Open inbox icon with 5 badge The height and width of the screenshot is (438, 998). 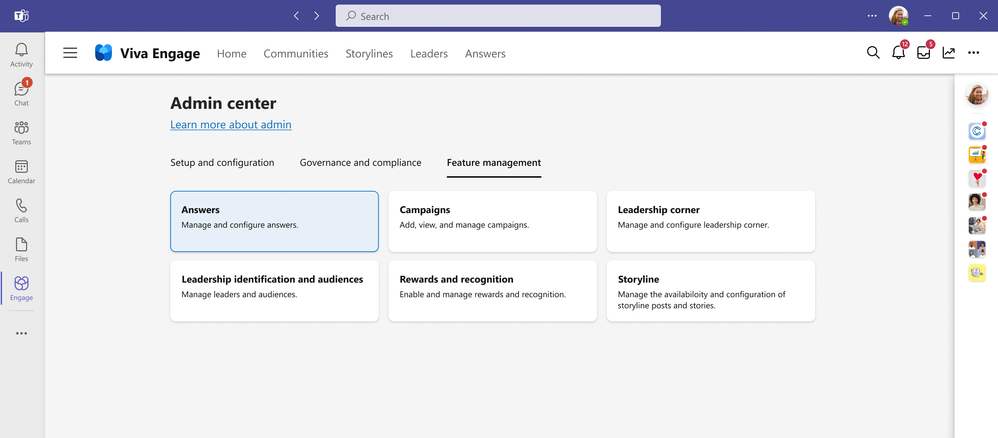pyautogui.click(x=924, y=53)
